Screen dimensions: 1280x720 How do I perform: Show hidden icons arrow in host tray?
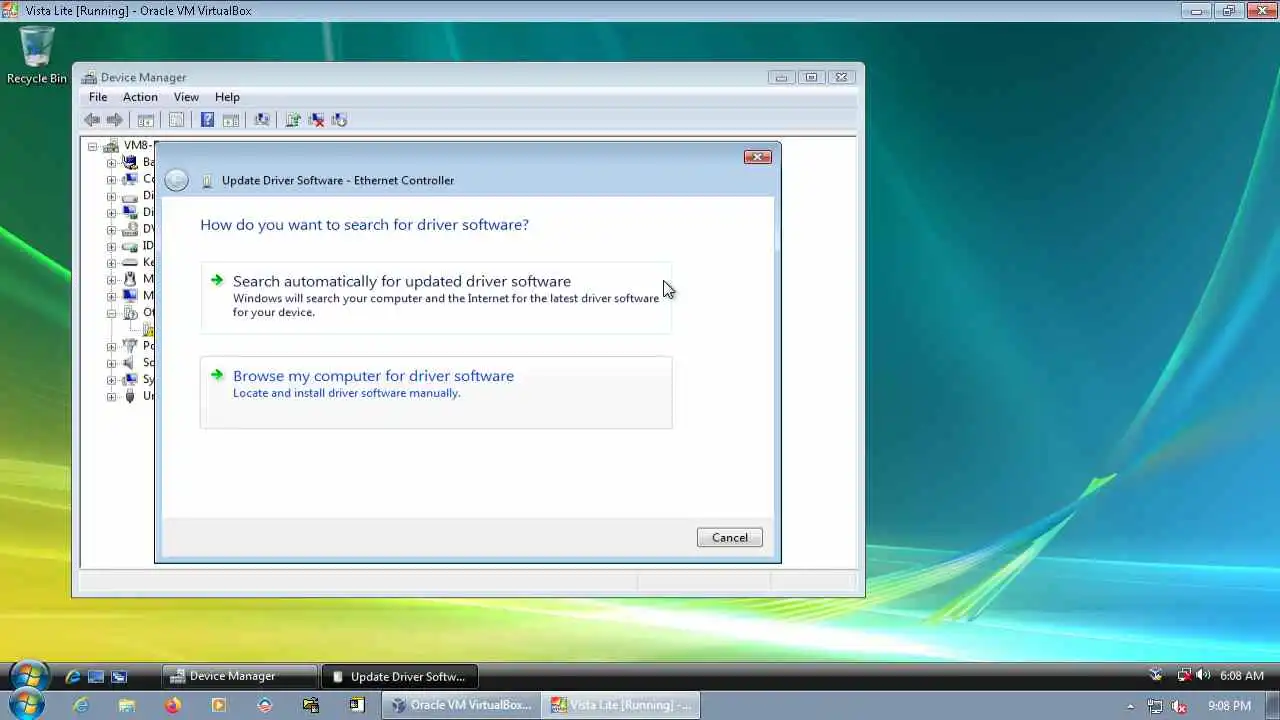coord(1131,706)
